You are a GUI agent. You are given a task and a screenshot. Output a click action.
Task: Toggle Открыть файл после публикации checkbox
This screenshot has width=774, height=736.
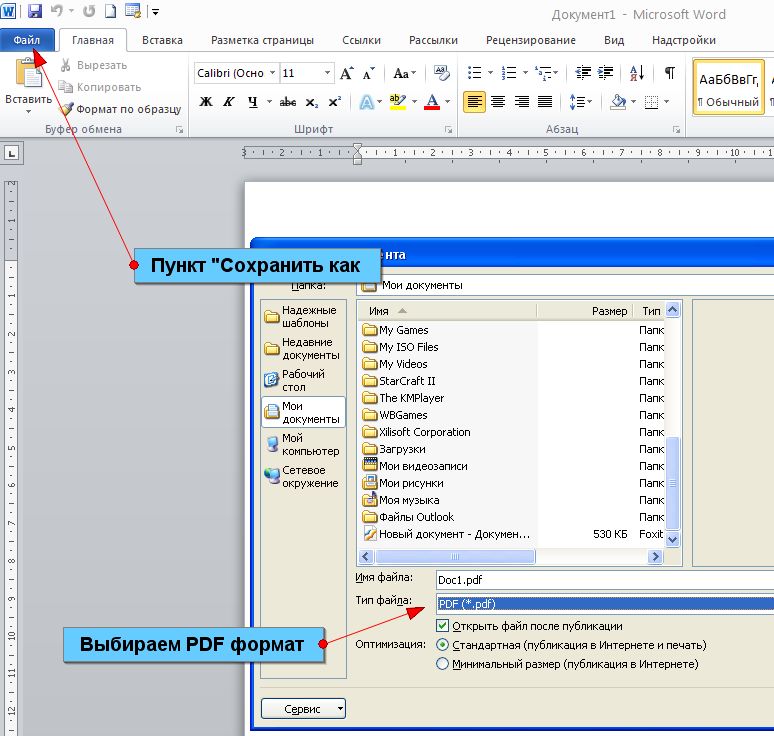pyautogui.click(x=442, y=626)
